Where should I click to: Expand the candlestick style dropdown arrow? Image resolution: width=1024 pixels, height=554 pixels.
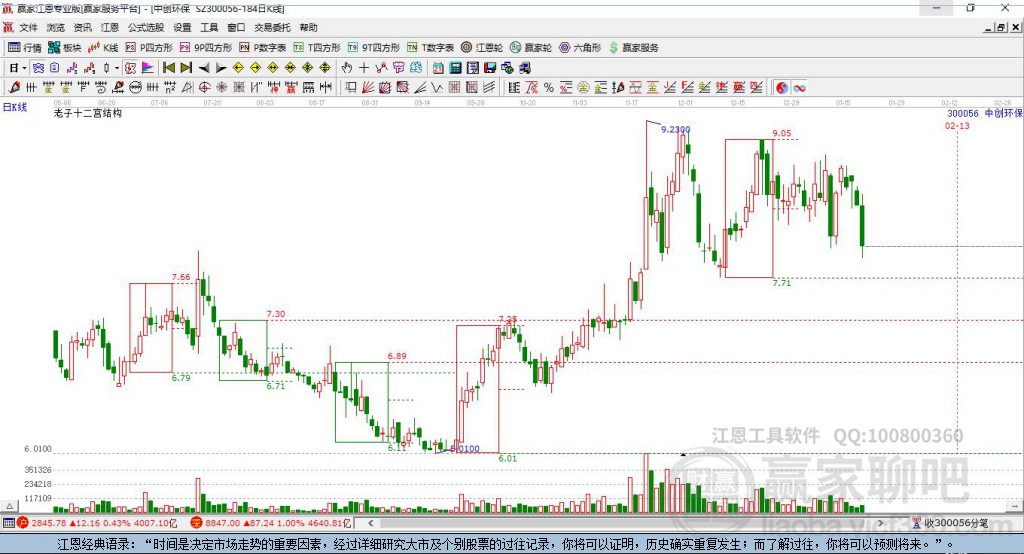[117, 68]
